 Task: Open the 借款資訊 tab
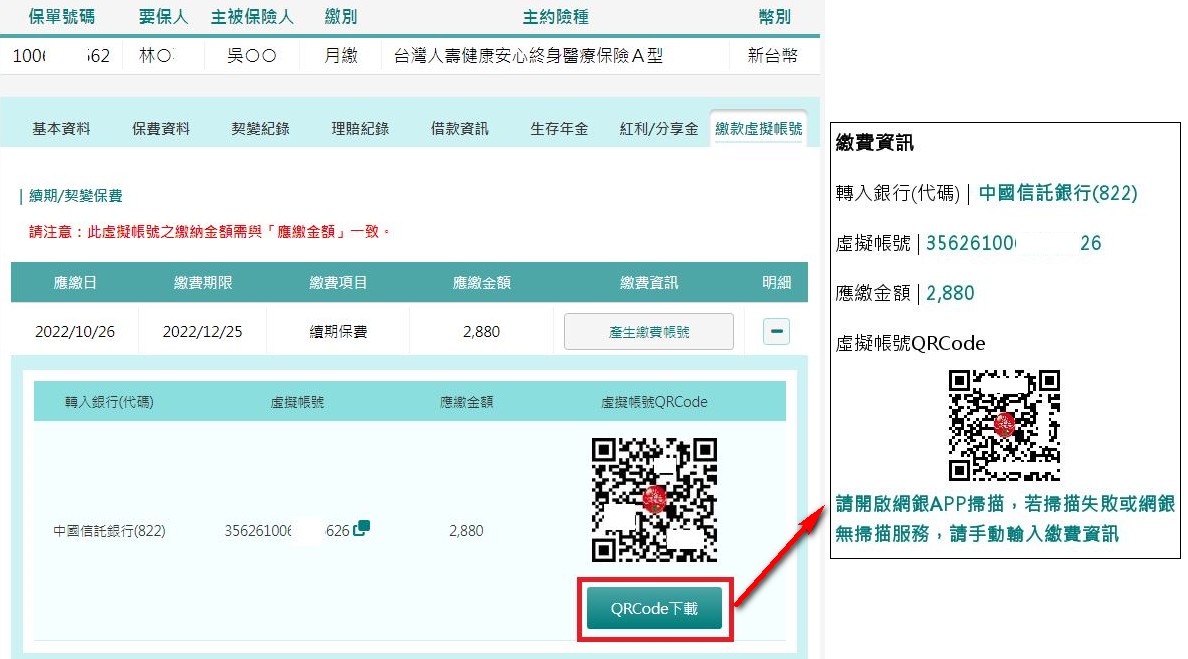tap(460, 129)
